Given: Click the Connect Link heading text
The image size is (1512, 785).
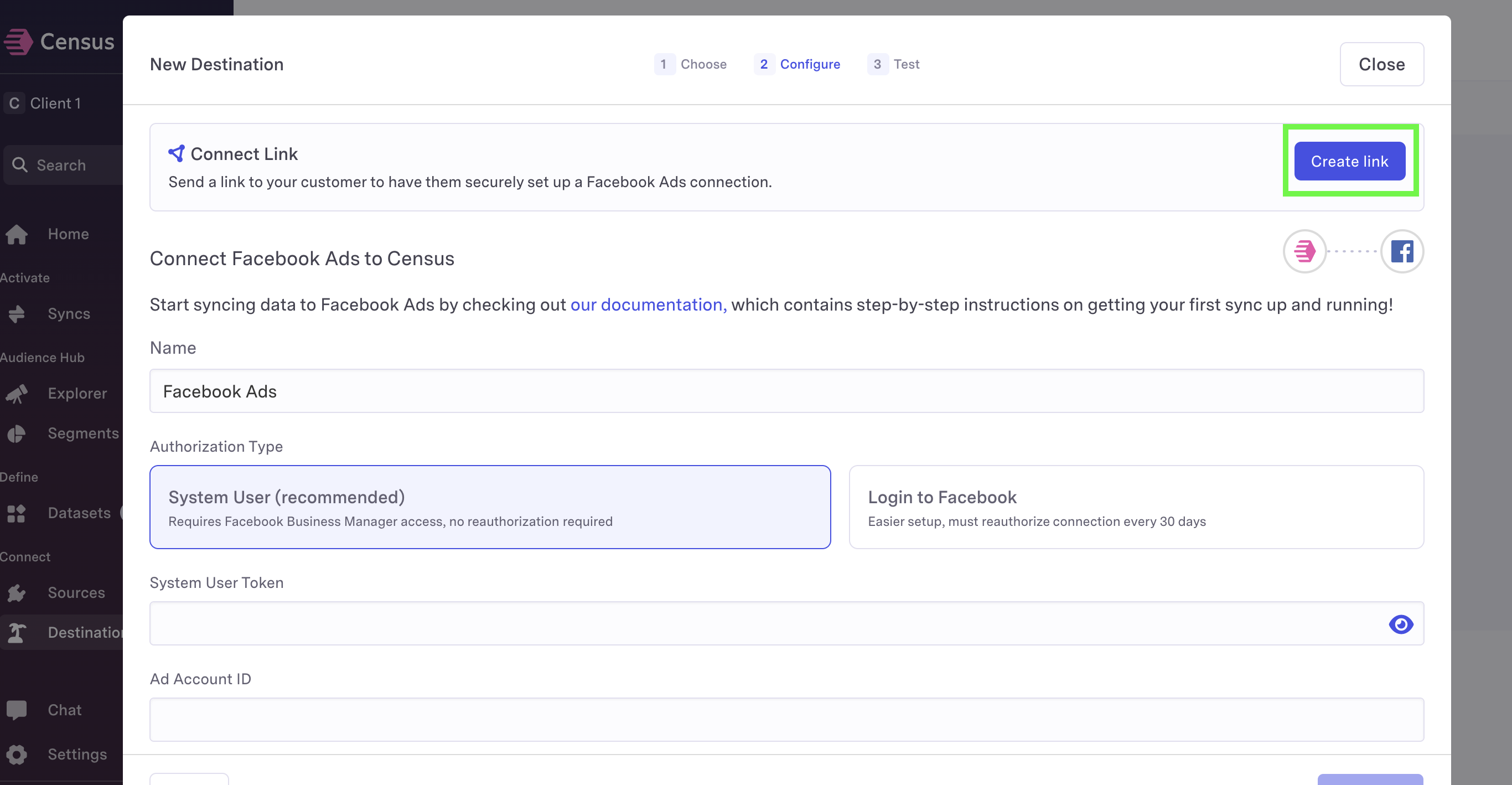Looking at the screenshot, I should (244, 154).
